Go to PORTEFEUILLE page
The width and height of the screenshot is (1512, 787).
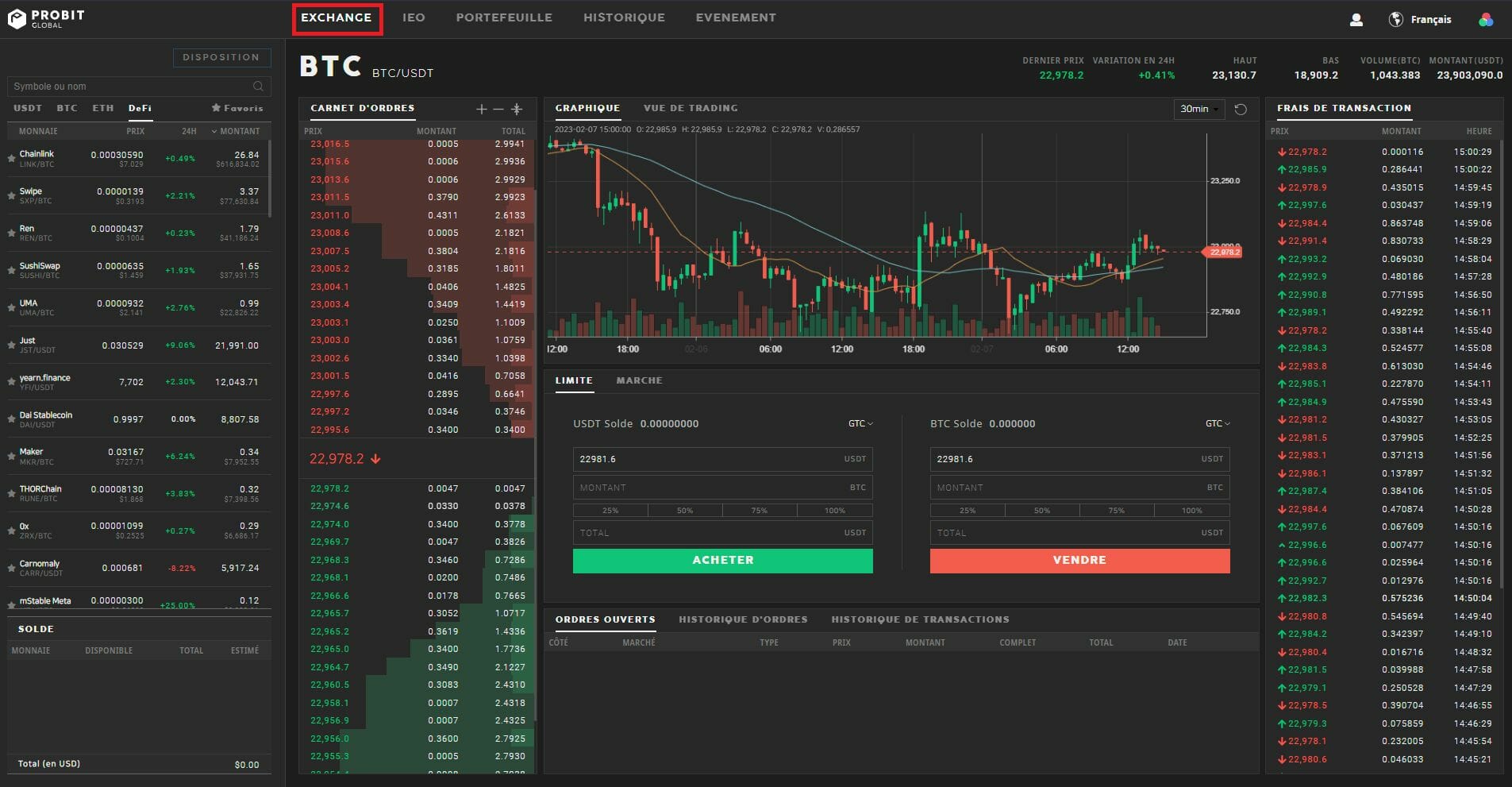tap(504, 17)
